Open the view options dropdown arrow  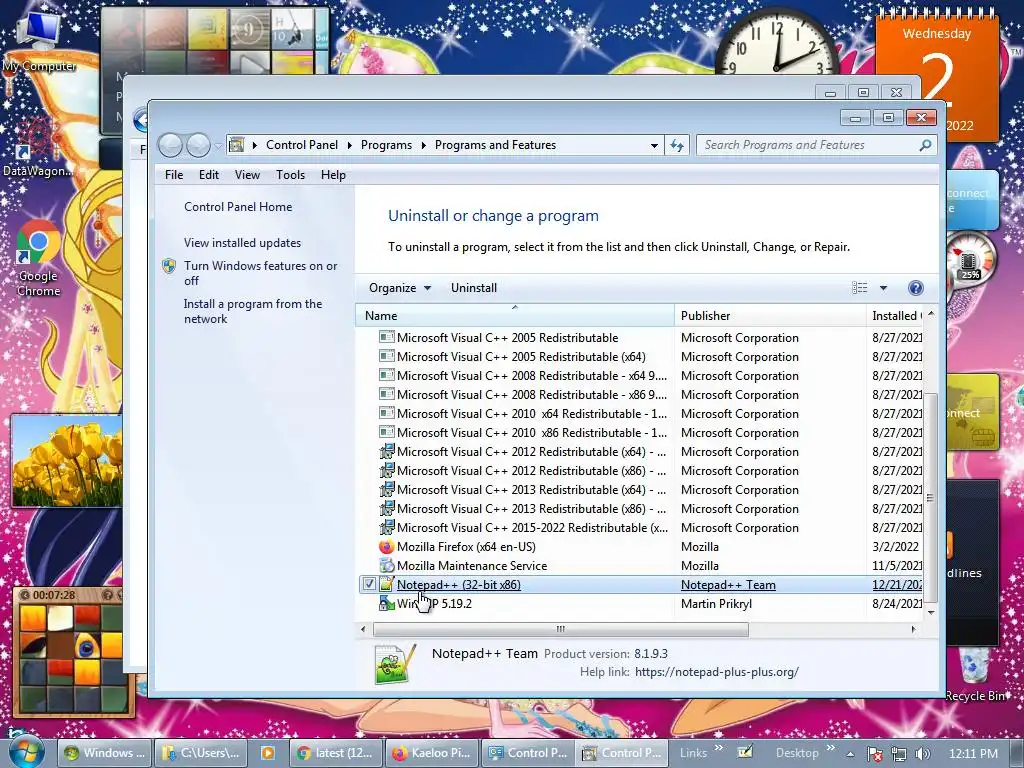click(883, 288)
